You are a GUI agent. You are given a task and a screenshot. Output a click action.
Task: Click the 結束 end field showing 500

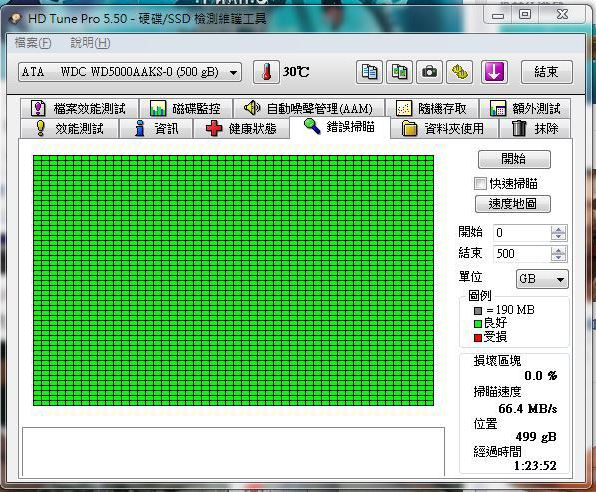(x=522, y=254)
